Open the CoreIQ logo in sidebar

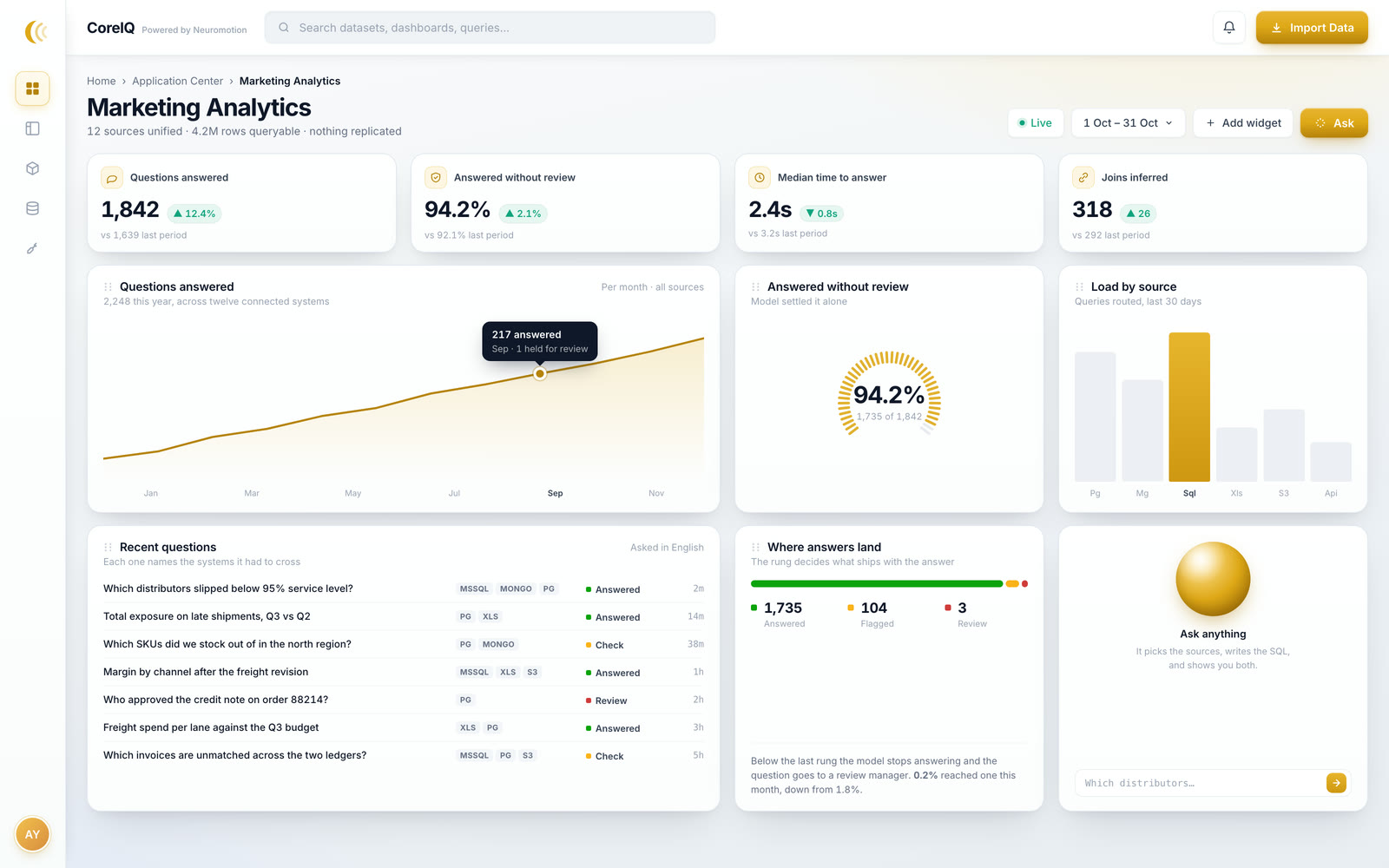coord(35,32)
